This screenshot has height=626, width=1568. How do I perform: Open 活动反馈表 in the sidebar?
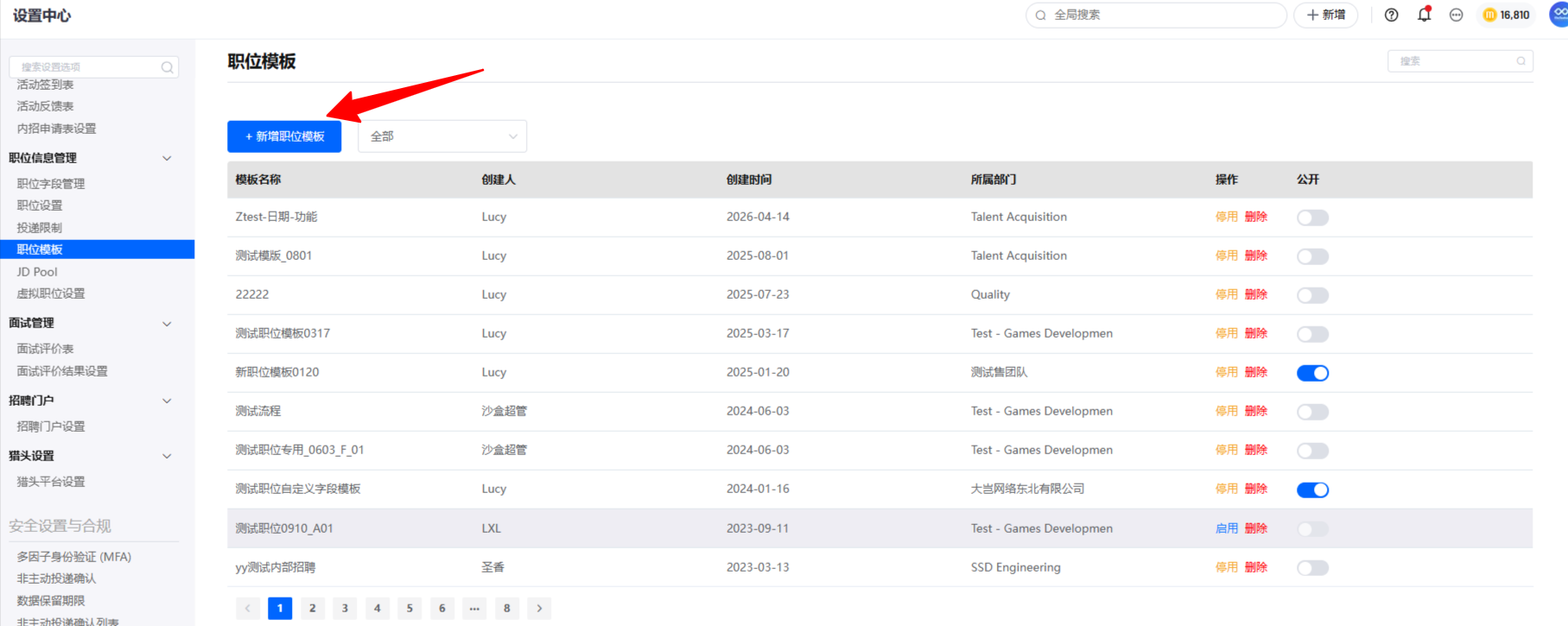click(45, 106)
